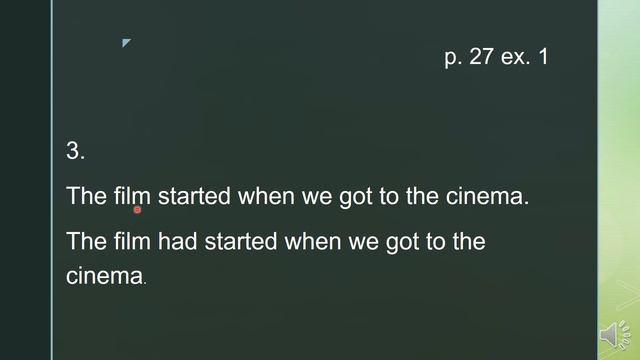Click "when" in the first sentence
This screenshot has width=640, height=360.
266,196
